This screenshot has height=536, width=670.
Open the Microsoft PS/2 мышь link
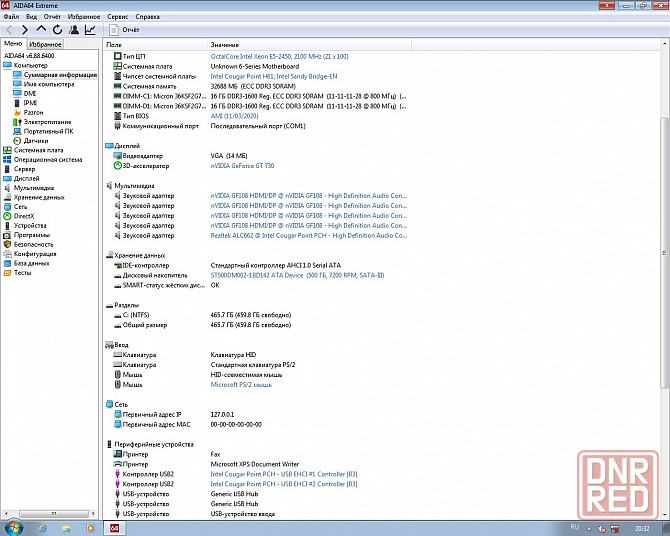(x=241, y=385)
